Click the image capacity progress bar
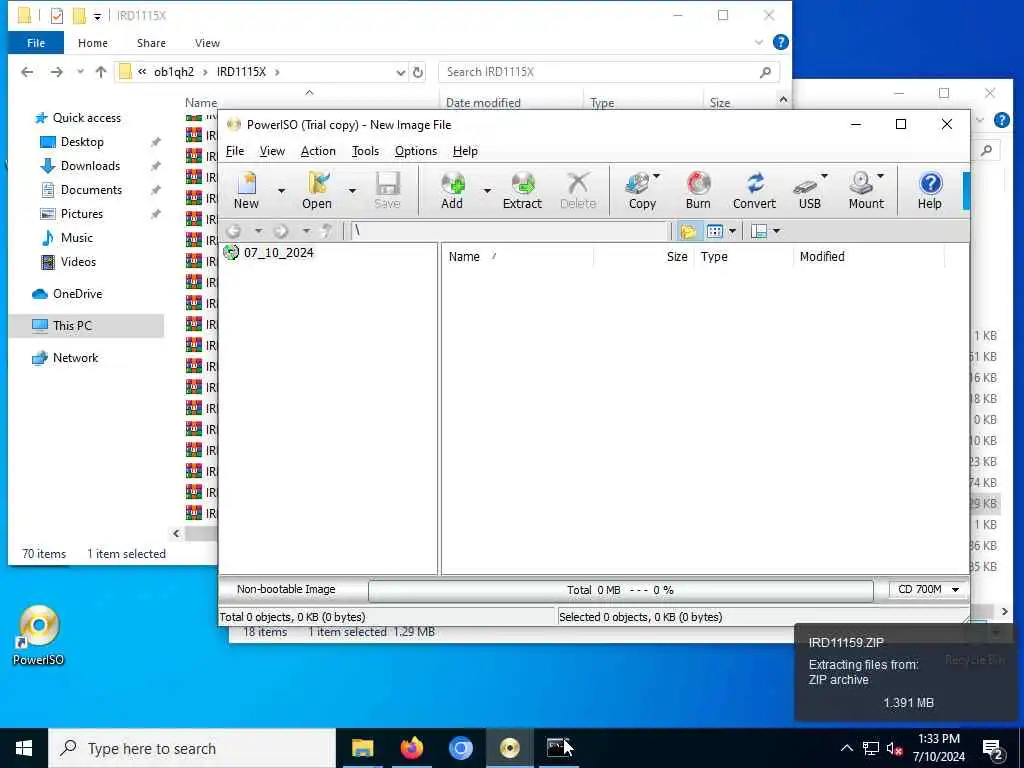 pyautogui.click(x=620, y=590)
